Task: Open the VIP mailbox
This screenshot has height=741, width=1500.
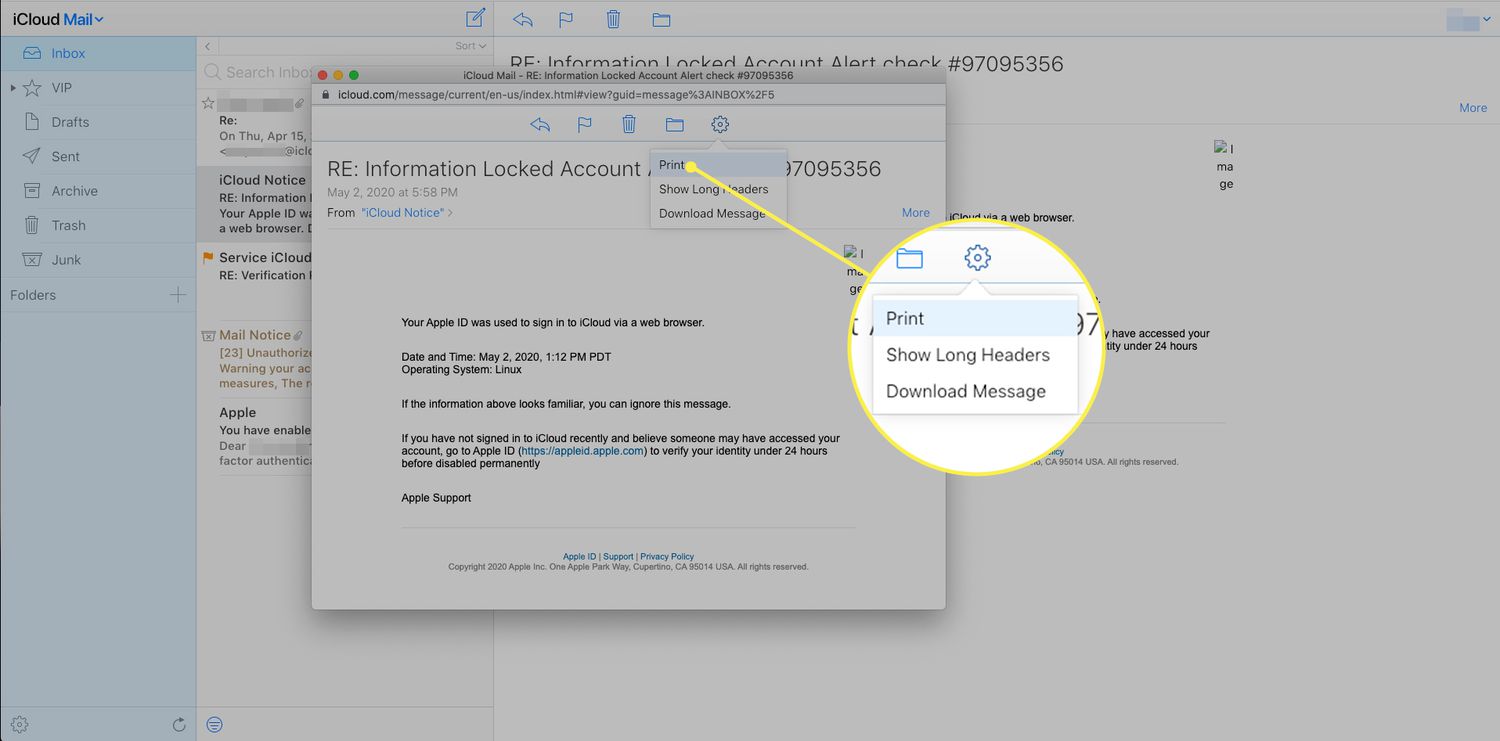Action: [98, 88]
